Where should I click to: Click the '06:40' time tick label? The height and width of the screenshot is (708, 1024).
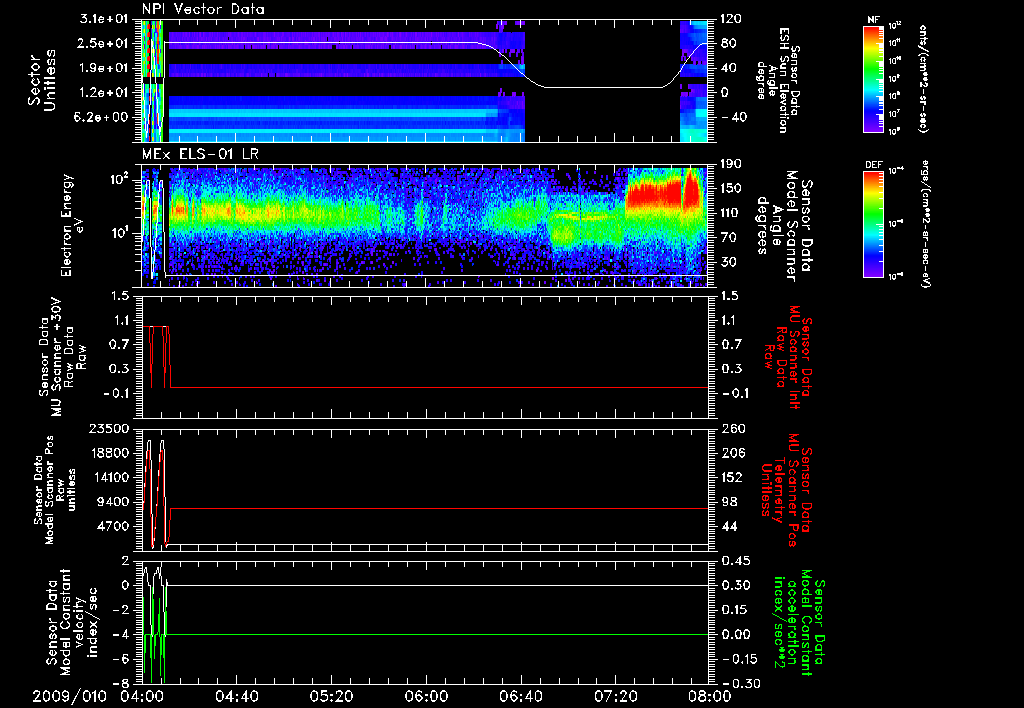pos(520,696)
